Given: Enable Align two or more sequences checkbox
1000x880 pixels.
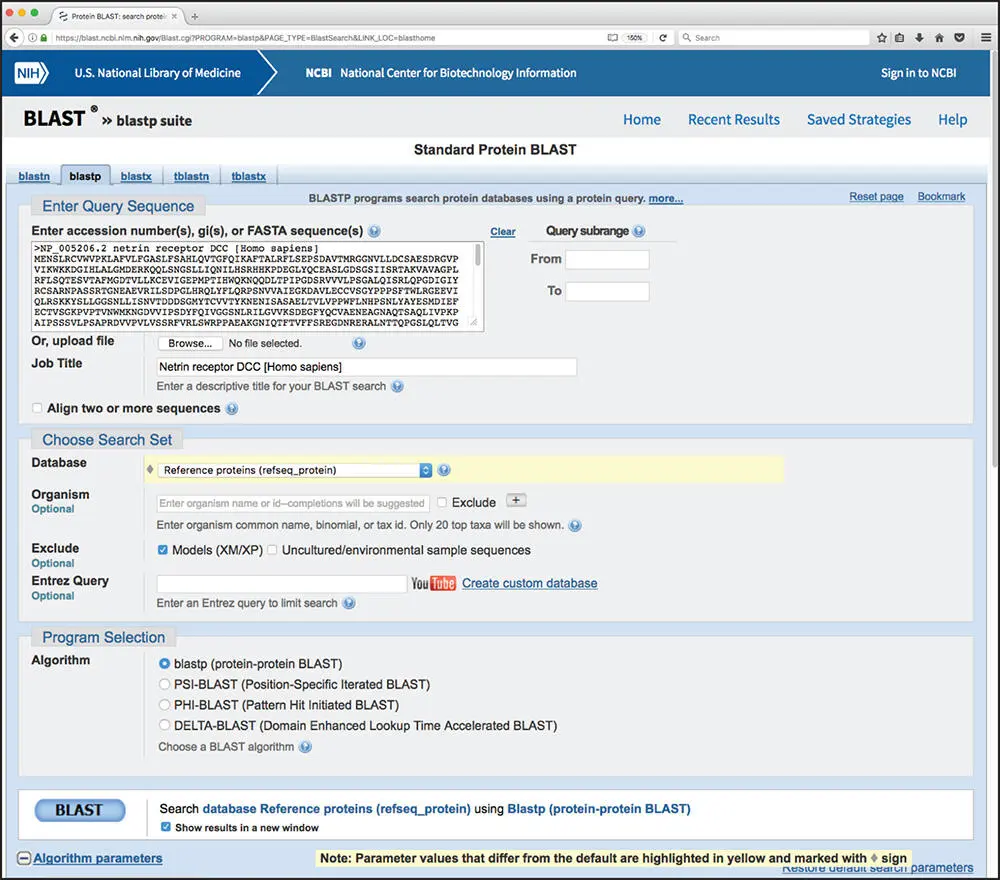Looking at the screenshot, I should coord(37,408).
